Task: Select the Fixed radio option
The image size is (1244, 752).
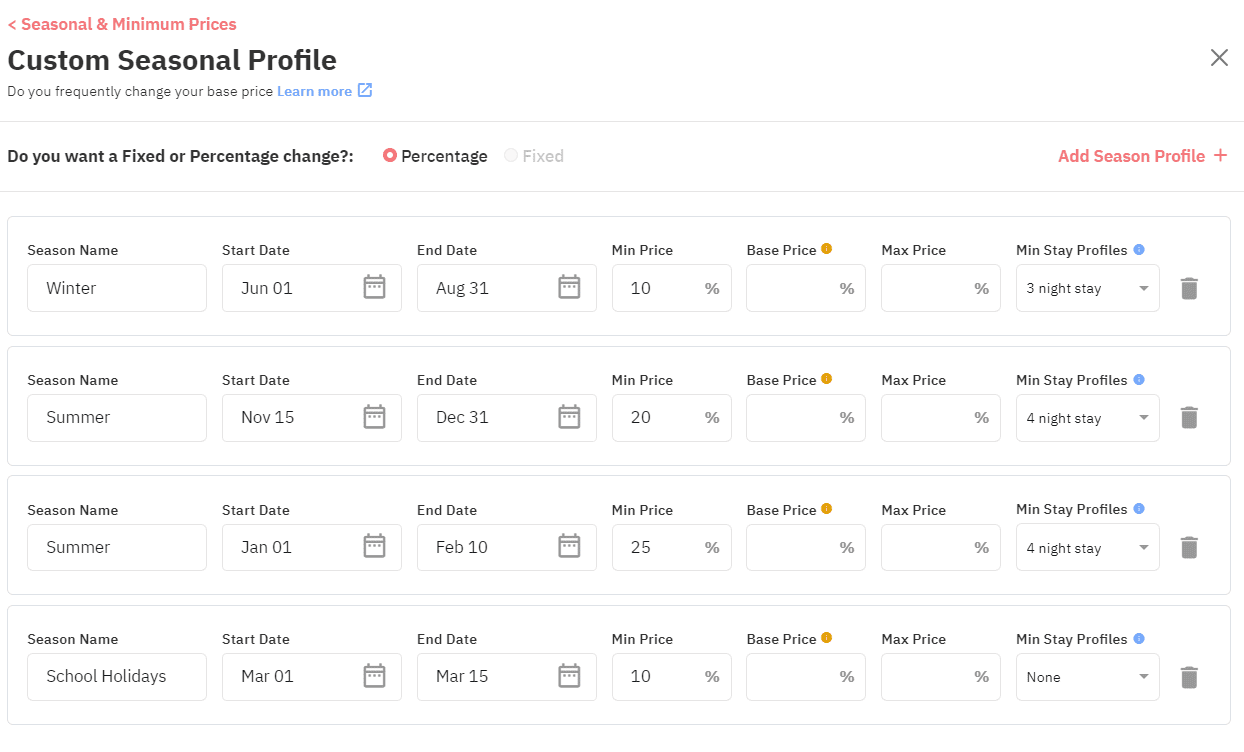Action: coord(511,156)
